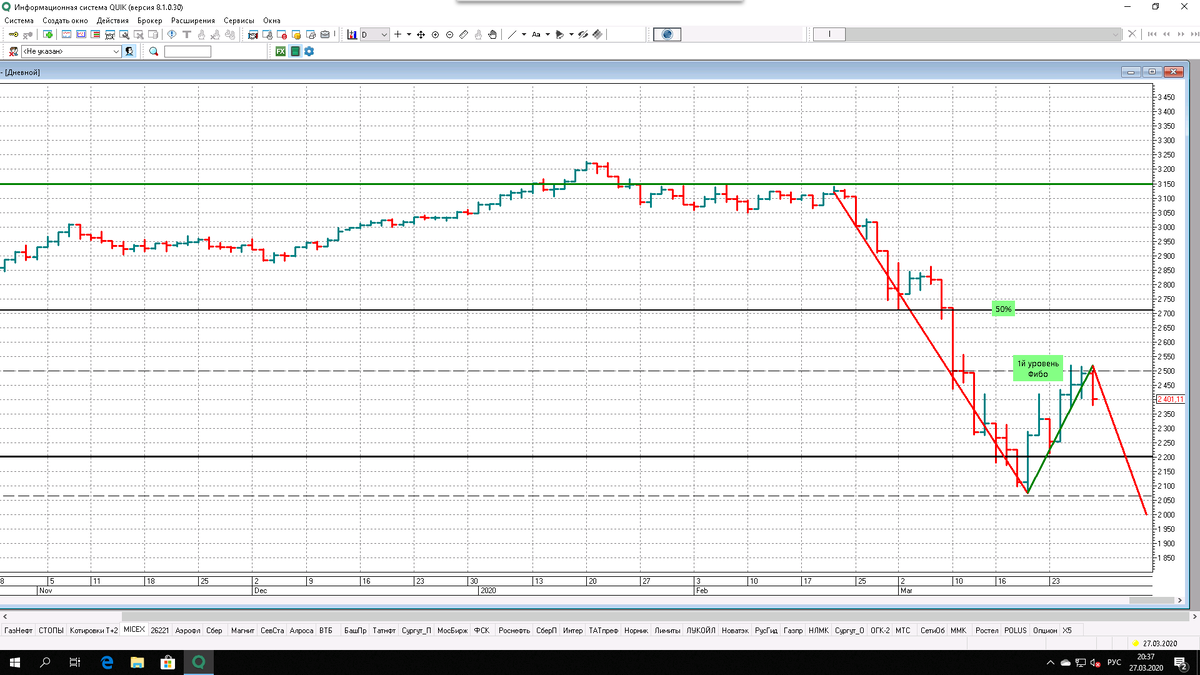This screenshot has width=1200, height=675.
Task: Click the info balloon toolbar icon
Action: (172, 35)
